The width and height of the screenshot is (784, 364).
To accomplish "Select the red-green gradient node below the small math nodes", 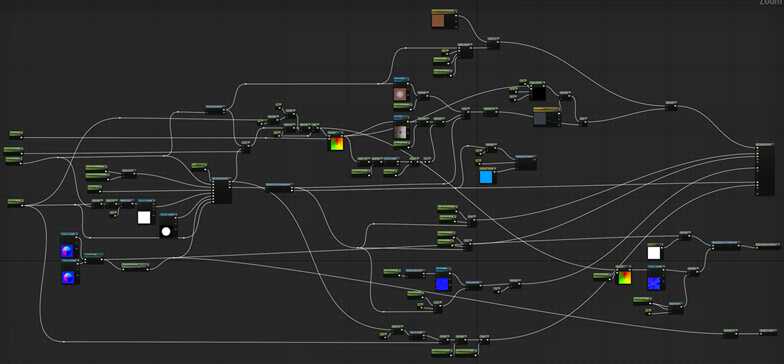I will 336,141.
